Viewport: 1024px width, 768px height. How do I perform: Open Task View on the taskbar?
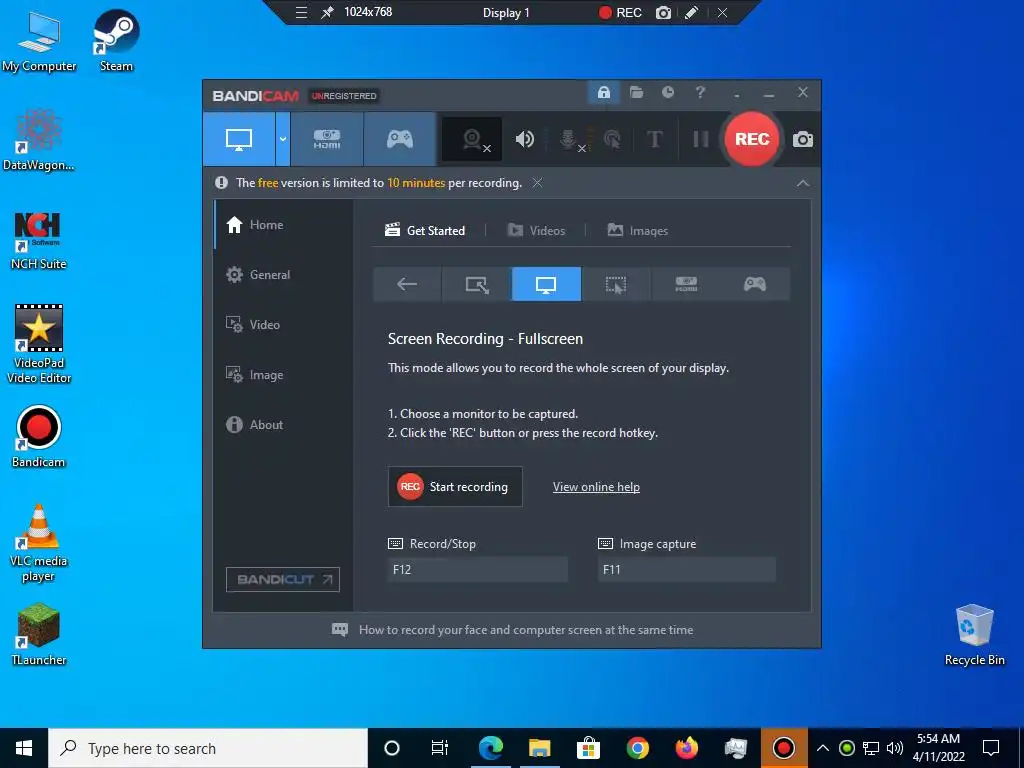(x=440, y=748)
